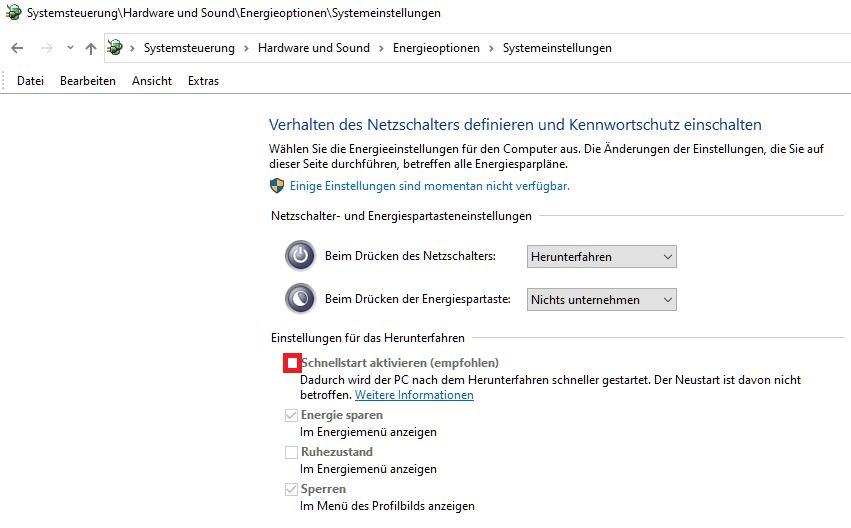851x528 pixels.
Task: Click the Control Panel icon in address bar
Action: tap(115, 48)
